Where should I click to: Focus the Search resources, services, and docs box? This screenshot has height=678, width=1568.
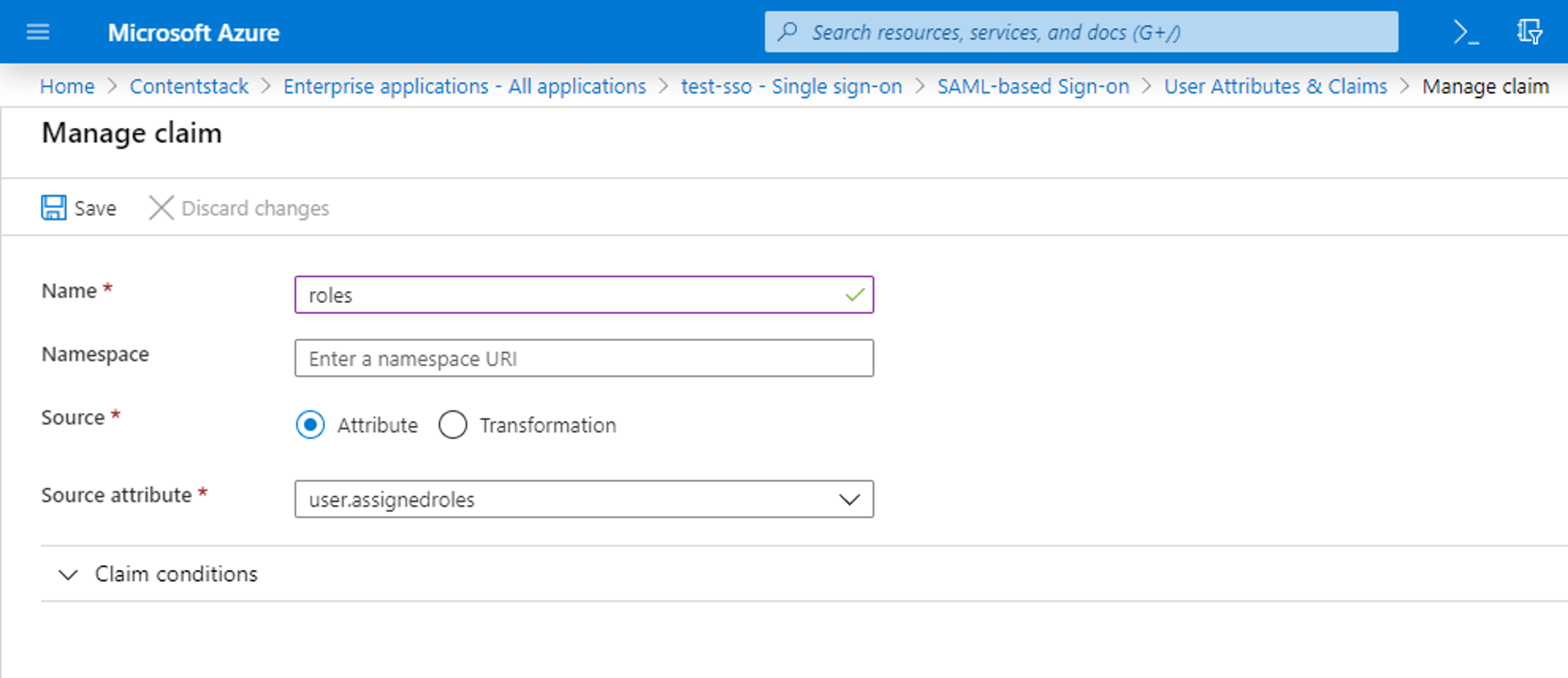click(x=1081, y=31)
